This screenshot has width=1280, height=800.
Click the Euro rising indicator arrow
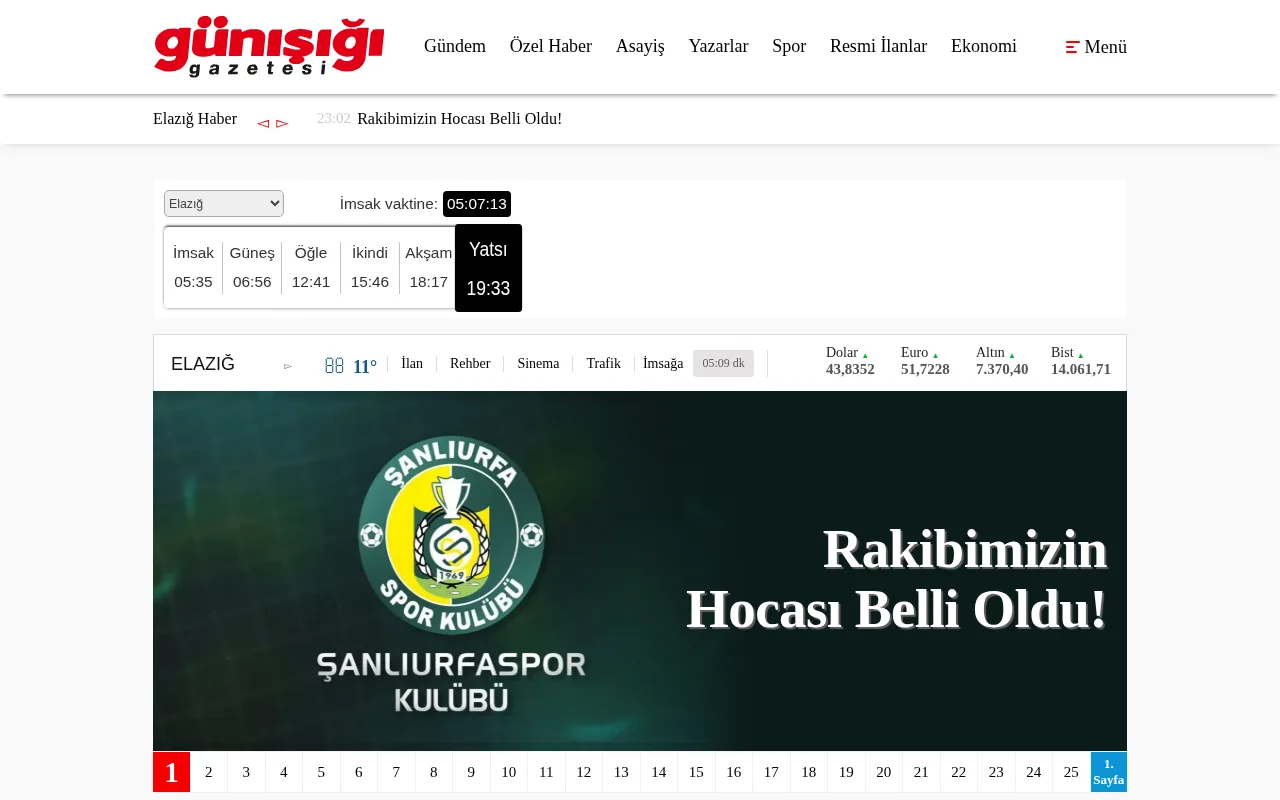point(935,353)
